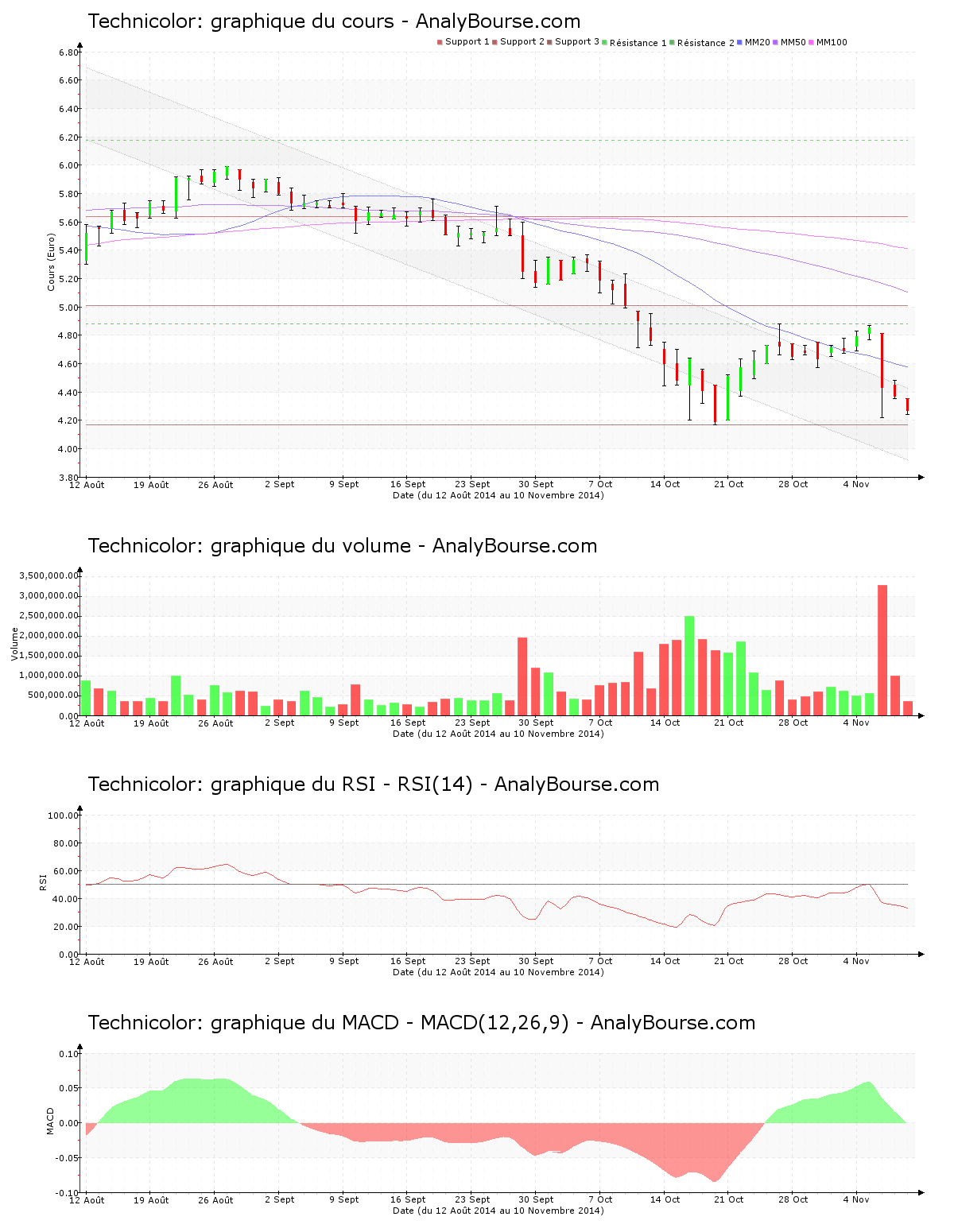Click '16 Sept' date on MACD chart
954x1232 pixels.
408,1199
